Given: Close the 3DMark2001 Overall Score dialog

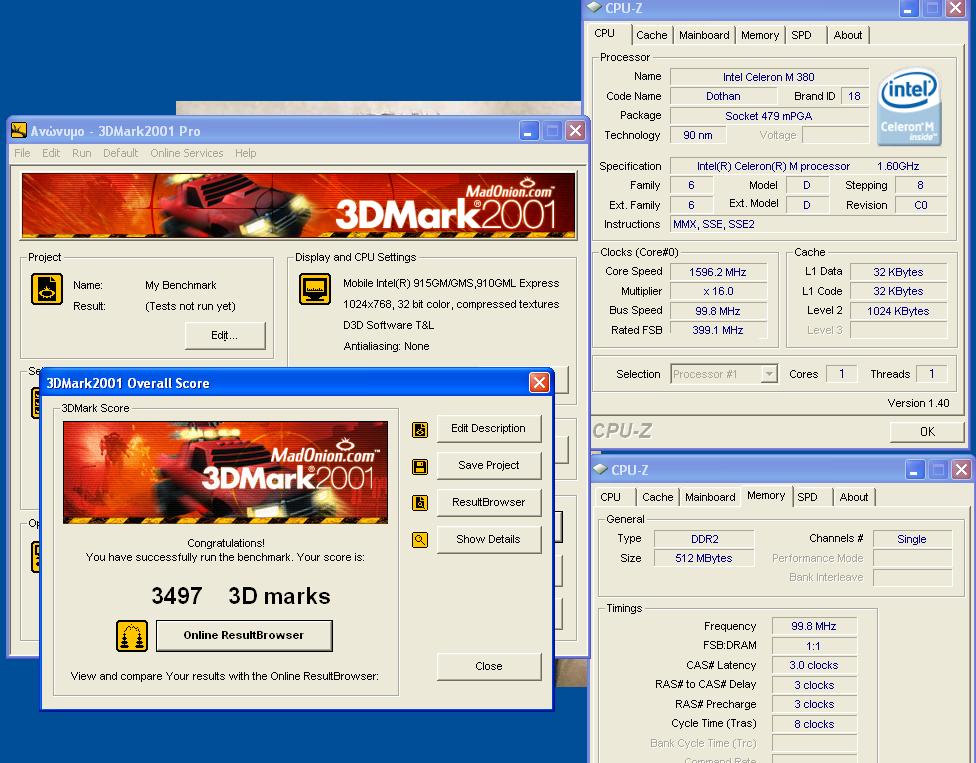Looking at the screenshot, I should [539, 382].
